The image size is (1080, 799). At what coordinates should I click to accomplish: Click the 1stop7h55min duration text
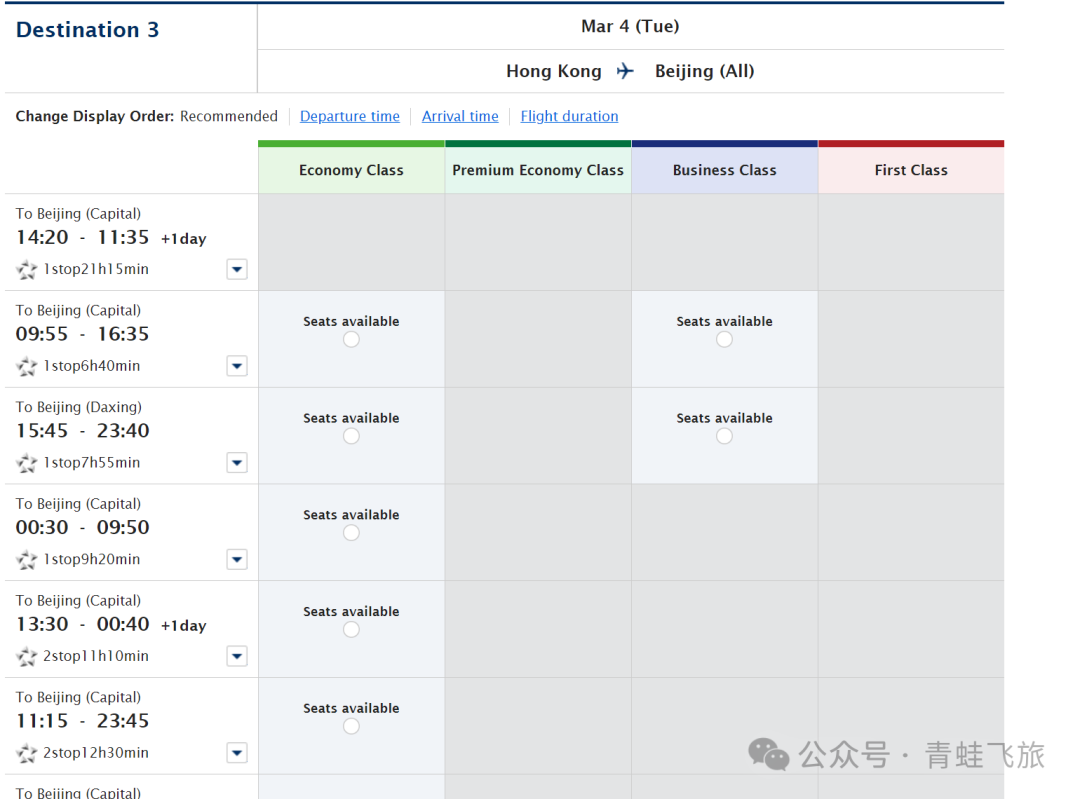[x=92, y=463]
